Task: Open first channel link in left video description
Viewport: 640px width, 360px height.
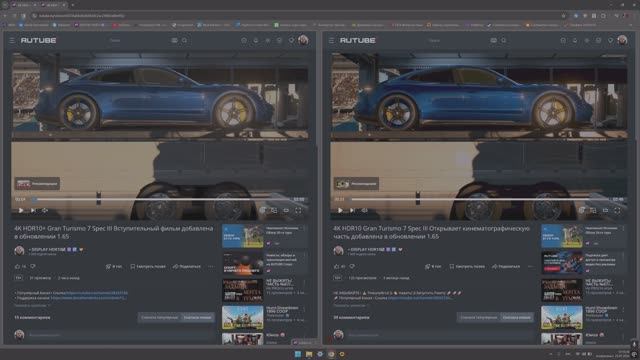Action: pos(97,293)
